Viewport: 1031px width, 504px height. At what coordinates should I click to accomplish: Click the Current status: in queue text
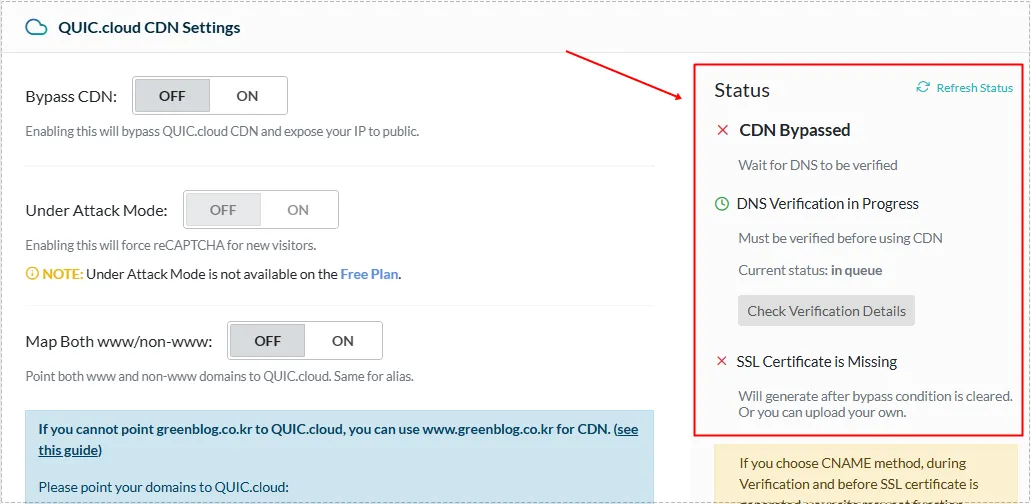(x=810, y=270)
